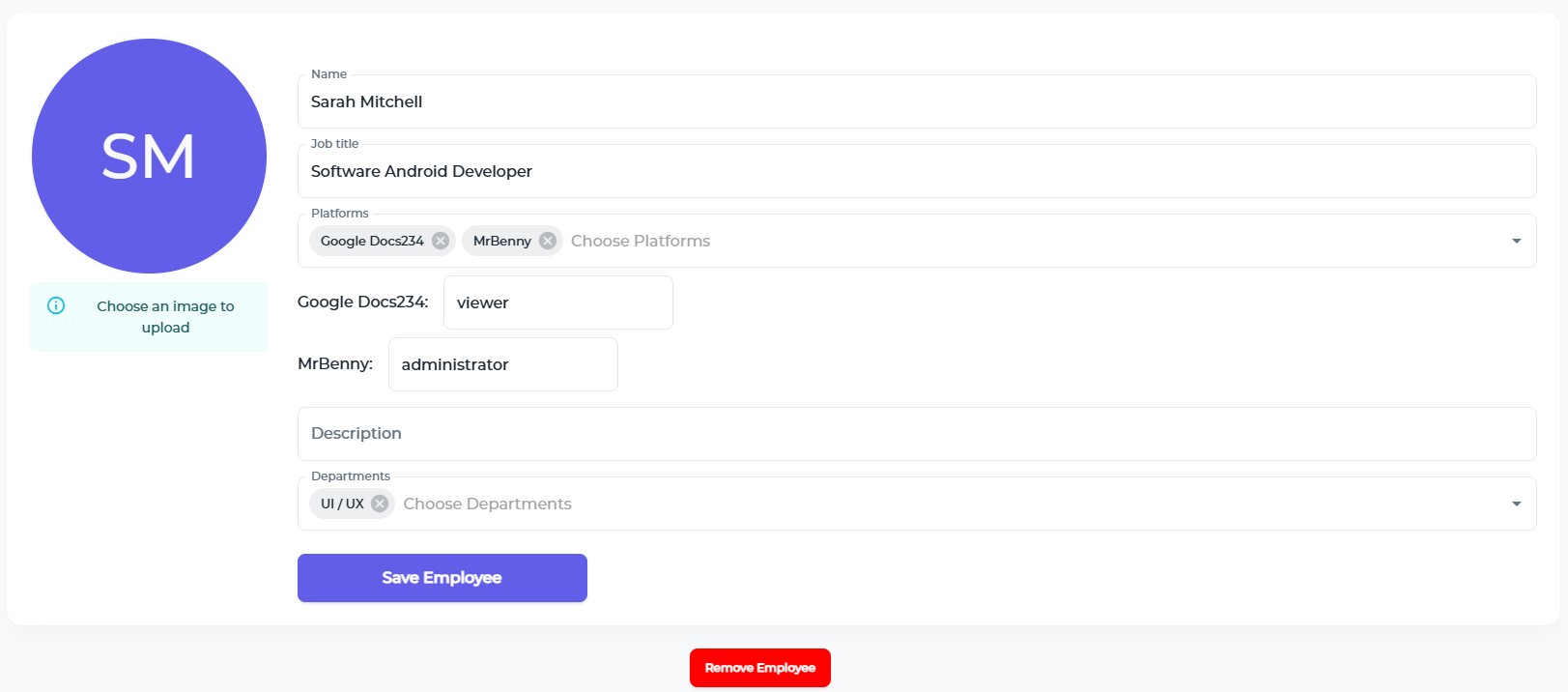1568x692 pixels.
Task: Choose an image to upload
Action: [x=165, y=317]
